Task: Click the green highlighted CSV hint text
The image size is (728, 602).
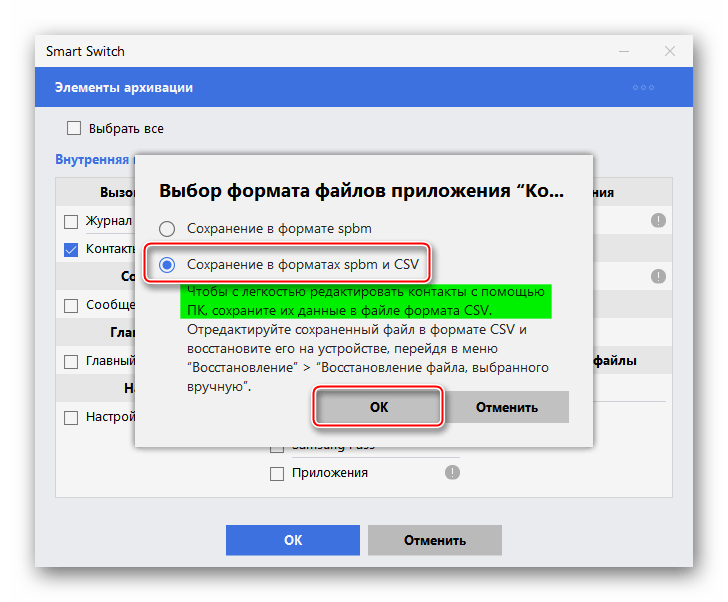Action: coord(366,301)
